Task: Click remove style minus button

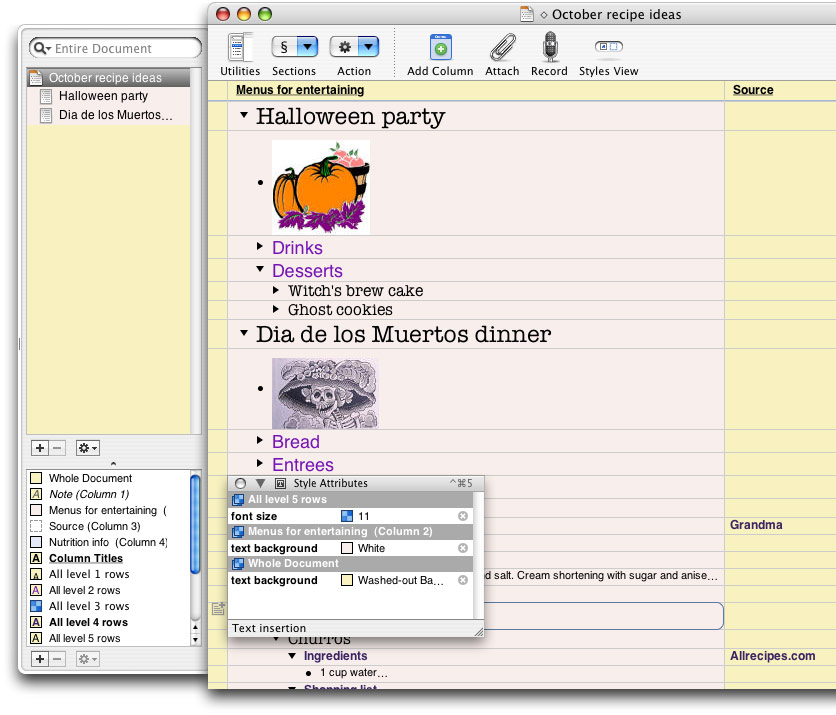Action: tap(57, 659)
